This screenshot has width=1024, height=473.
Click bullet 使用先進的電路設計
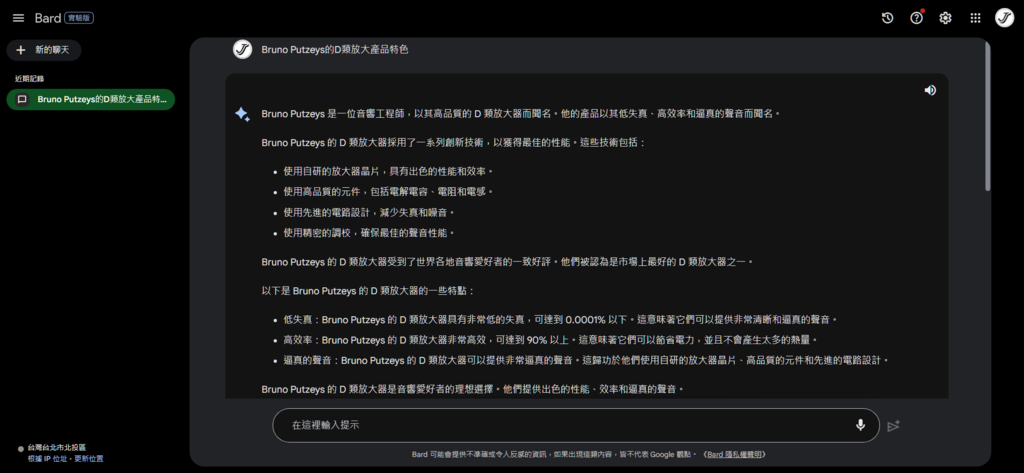pyautogui.click(x=369, y=212)
